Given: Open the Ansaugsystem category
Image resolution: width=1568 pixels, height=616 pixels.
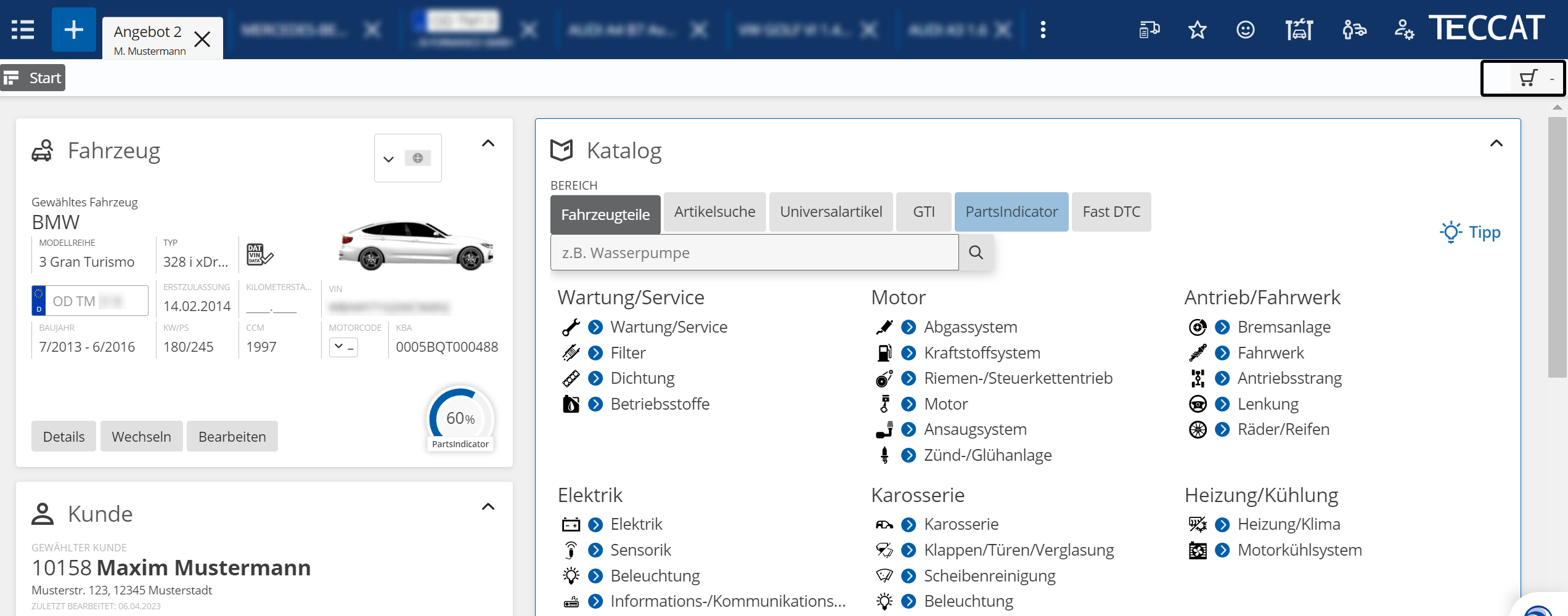Looking at the screenshot, I should click(x=975, y=429).
